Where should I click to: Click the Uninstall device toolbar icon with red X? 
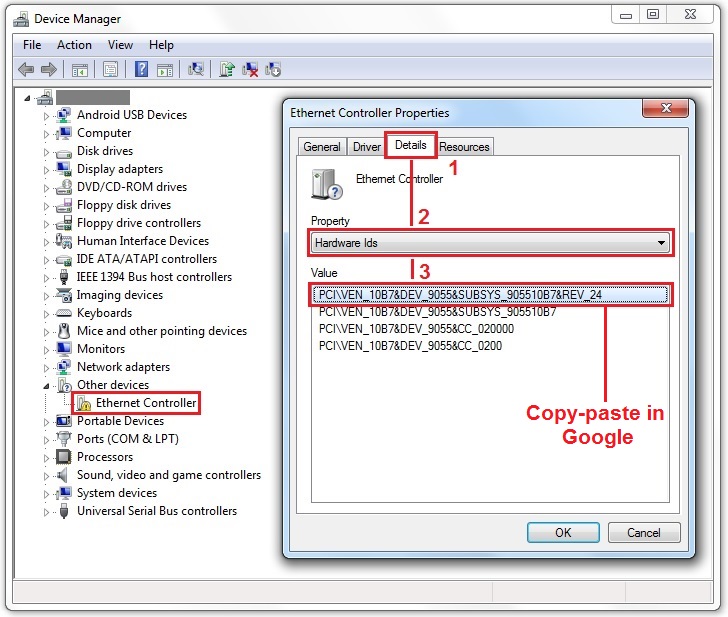tap(250, 70)
